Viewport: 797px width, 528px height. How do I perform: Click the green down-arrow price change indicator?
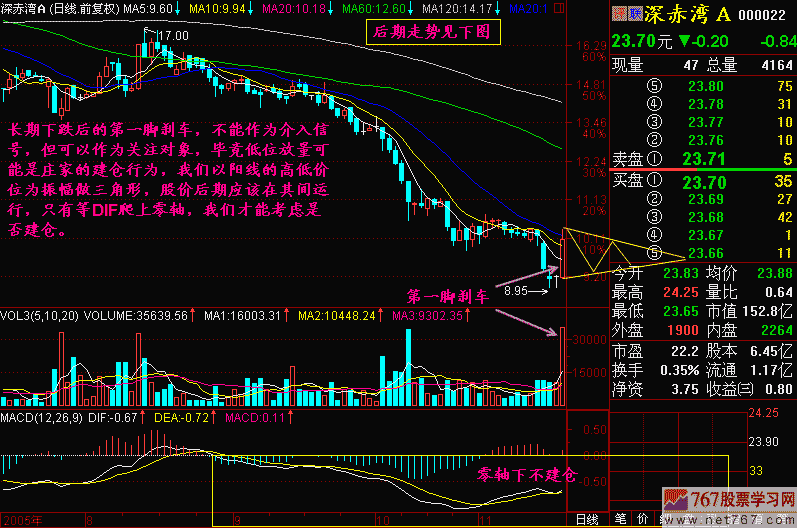point(684,42)
